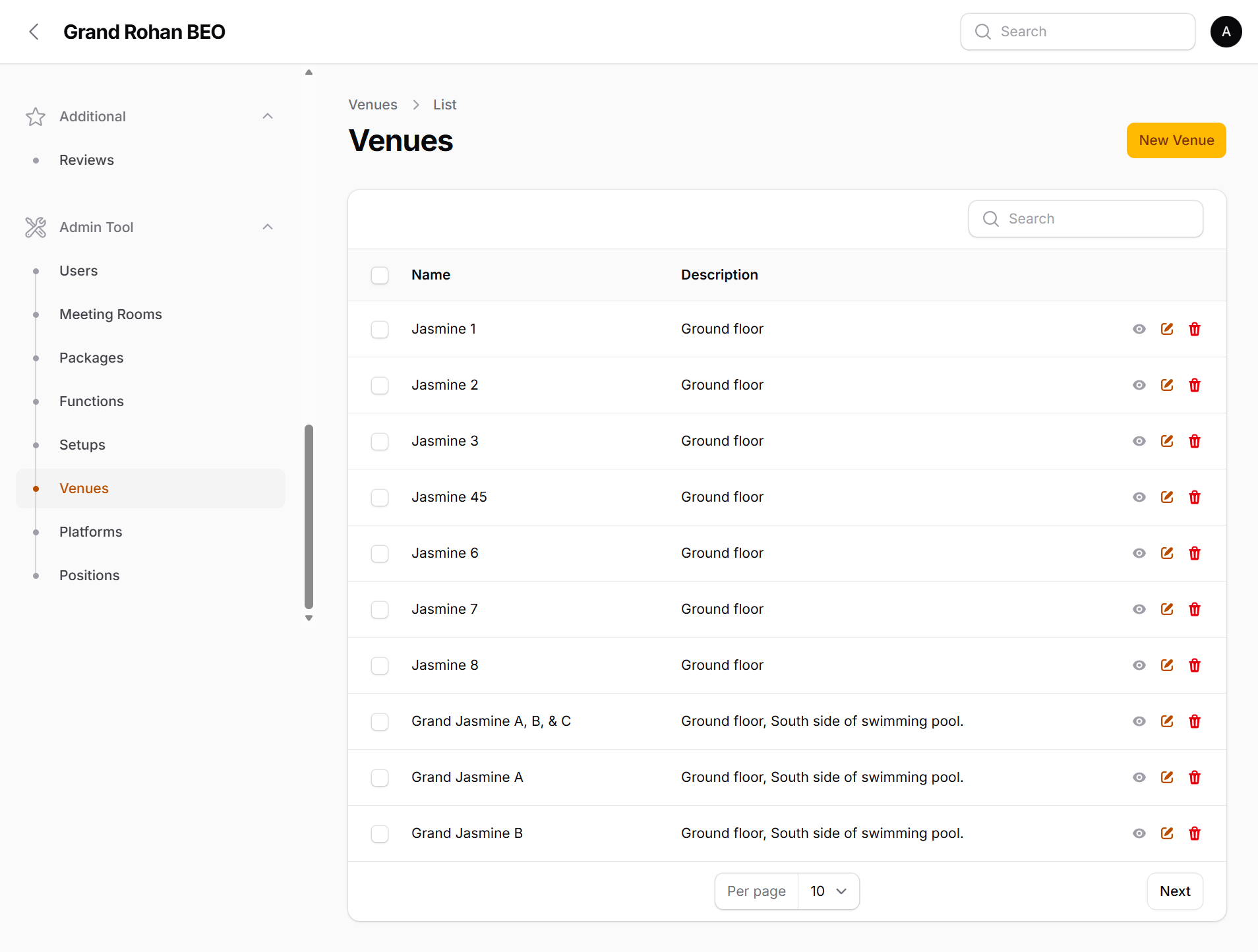The height and width of the screenshot is (952, 1258).
Task: Click the Venues breadcrumb link
Action: point(373,105)
